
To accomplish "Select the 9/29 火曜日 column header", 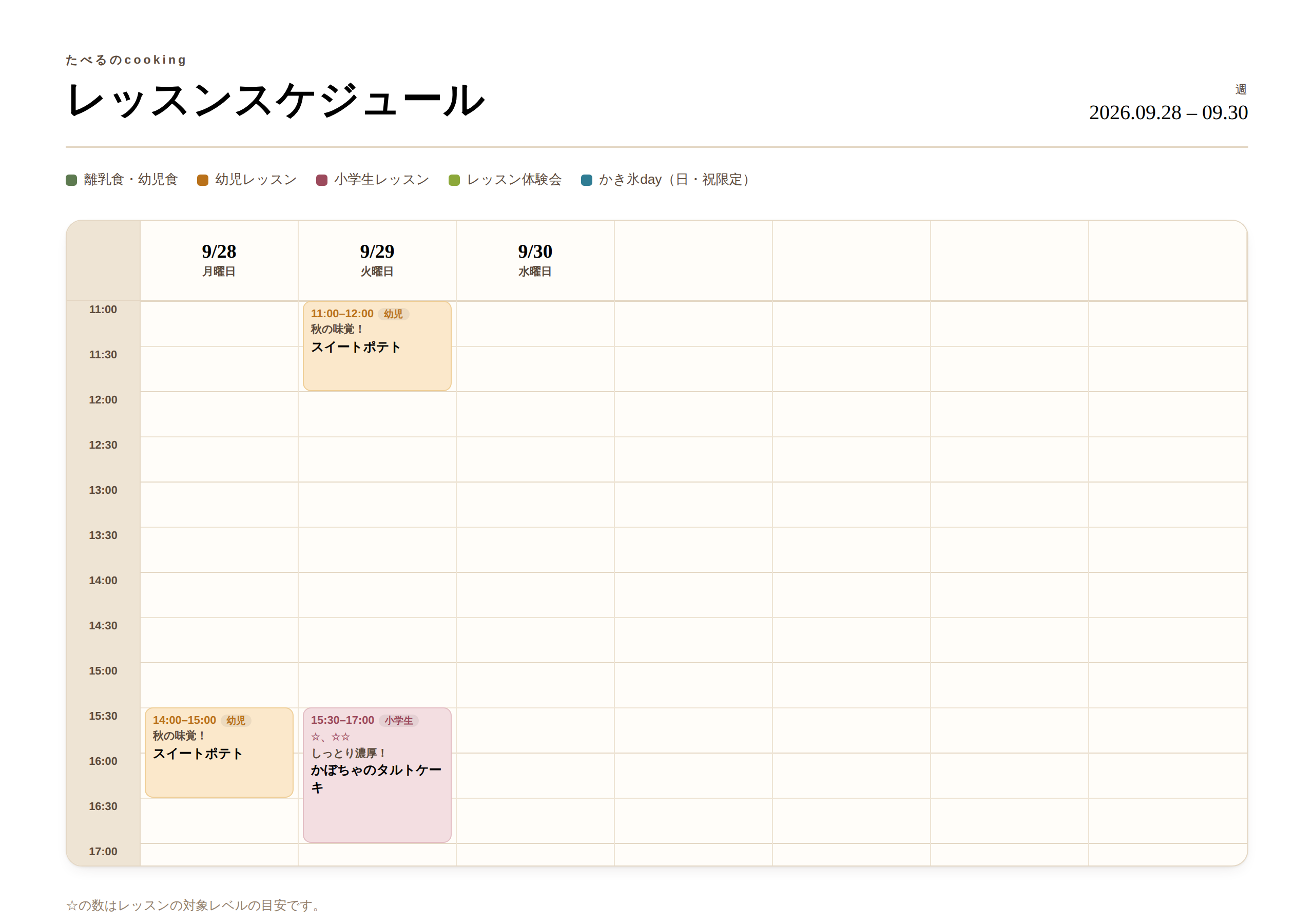I will [x=377, y=260].
